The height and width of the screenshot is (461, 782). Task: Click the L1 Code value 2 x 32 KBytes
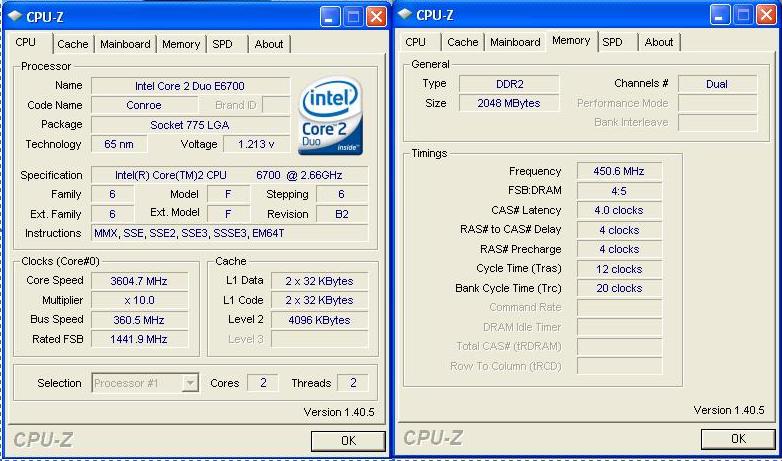coord(319,300)
